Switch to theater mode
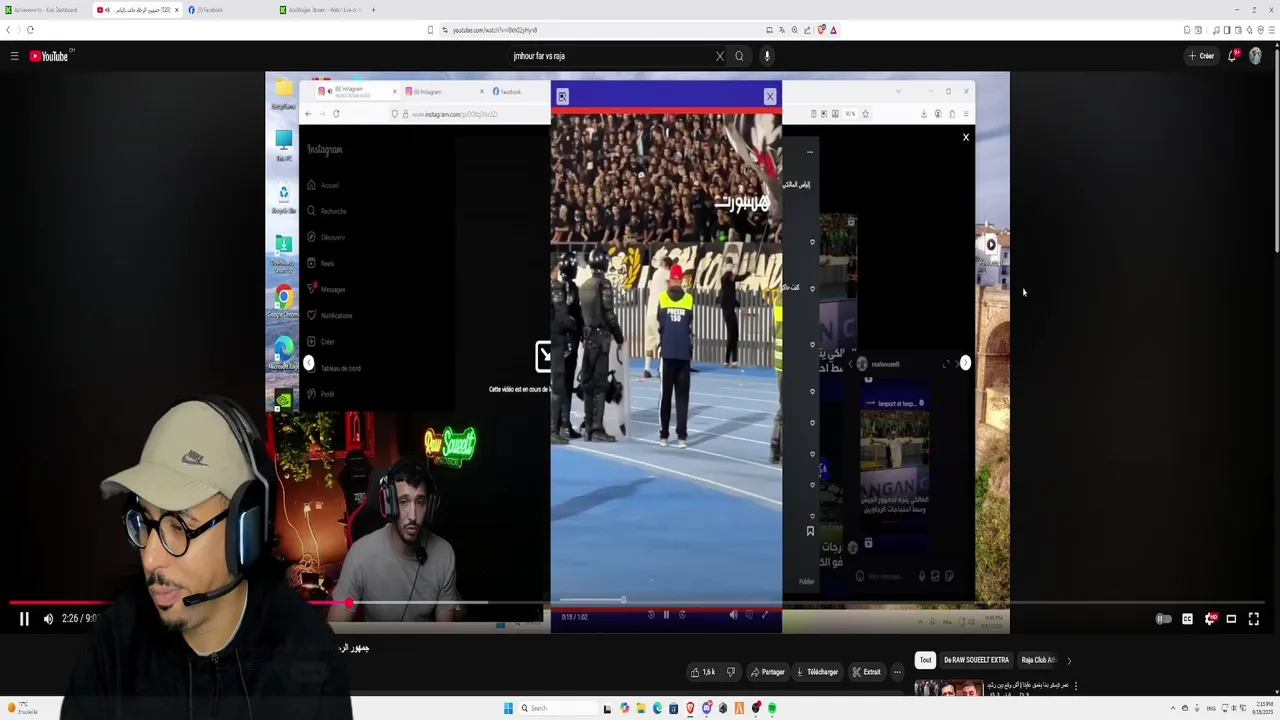 [x=1231, y=619]
